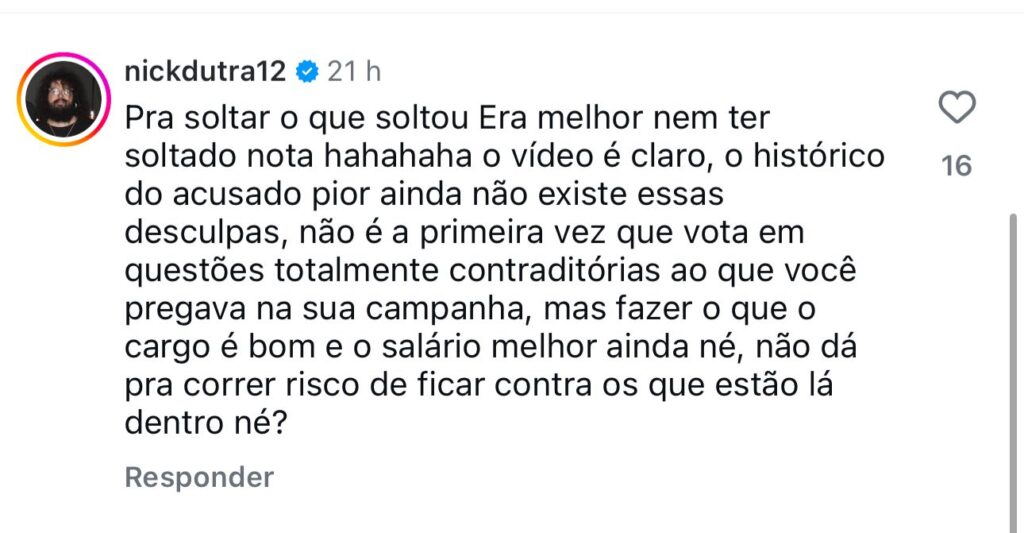Like the comment with the heart icon
This screenshot has height=533, width=1024.
957,108
